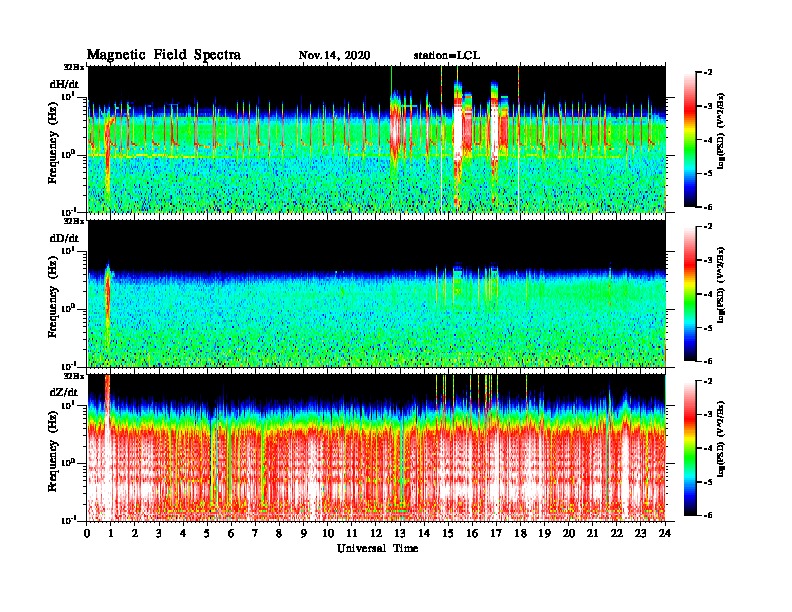Click the "station=LCL" label

pos(447,55)
